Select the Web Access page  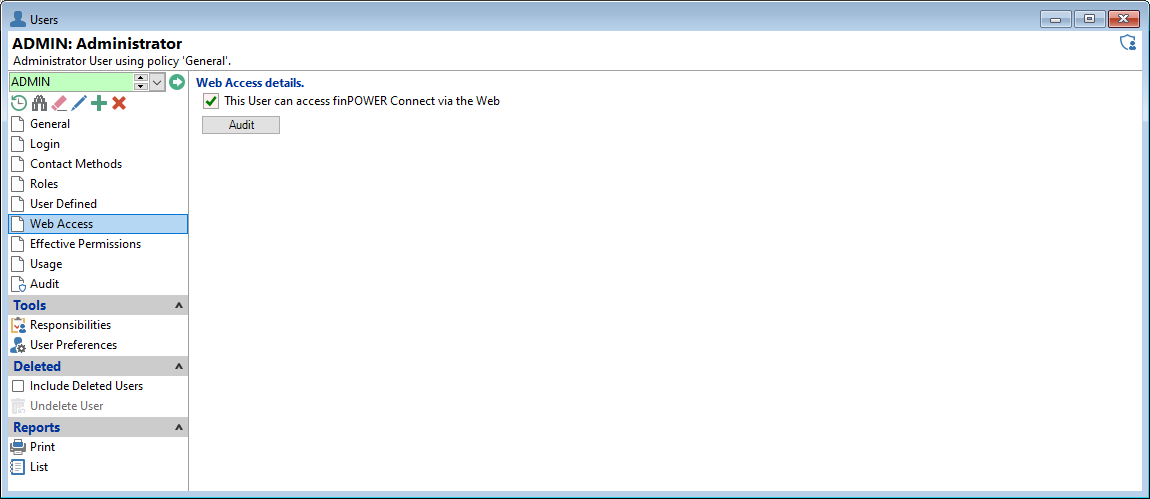(x=98, y=224)
